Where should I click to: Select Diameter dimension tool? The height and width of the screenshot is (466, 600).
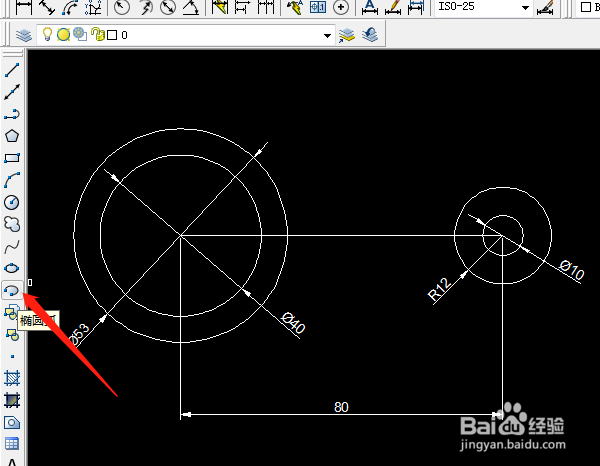(x=168, y=7)
